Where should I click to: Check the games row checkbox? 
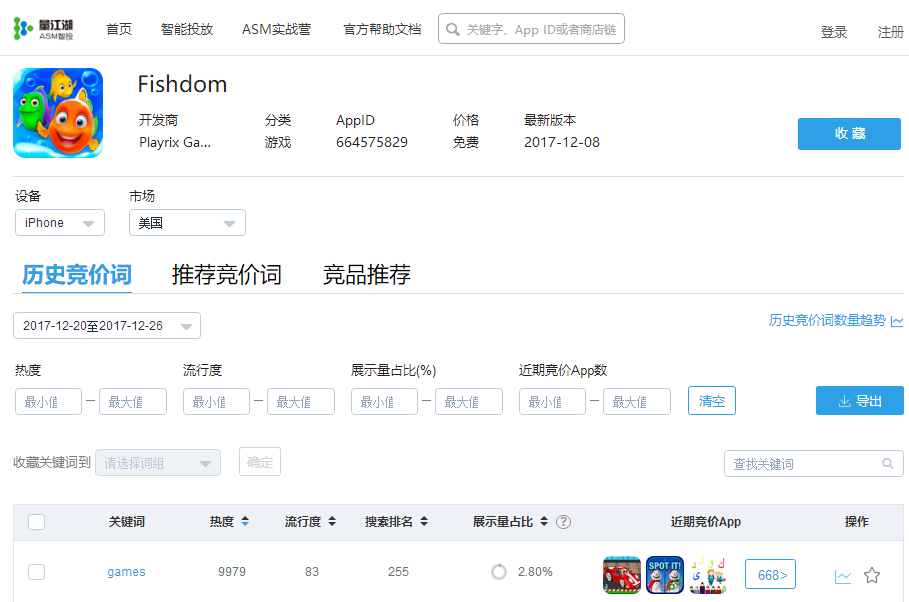(37, 572)
